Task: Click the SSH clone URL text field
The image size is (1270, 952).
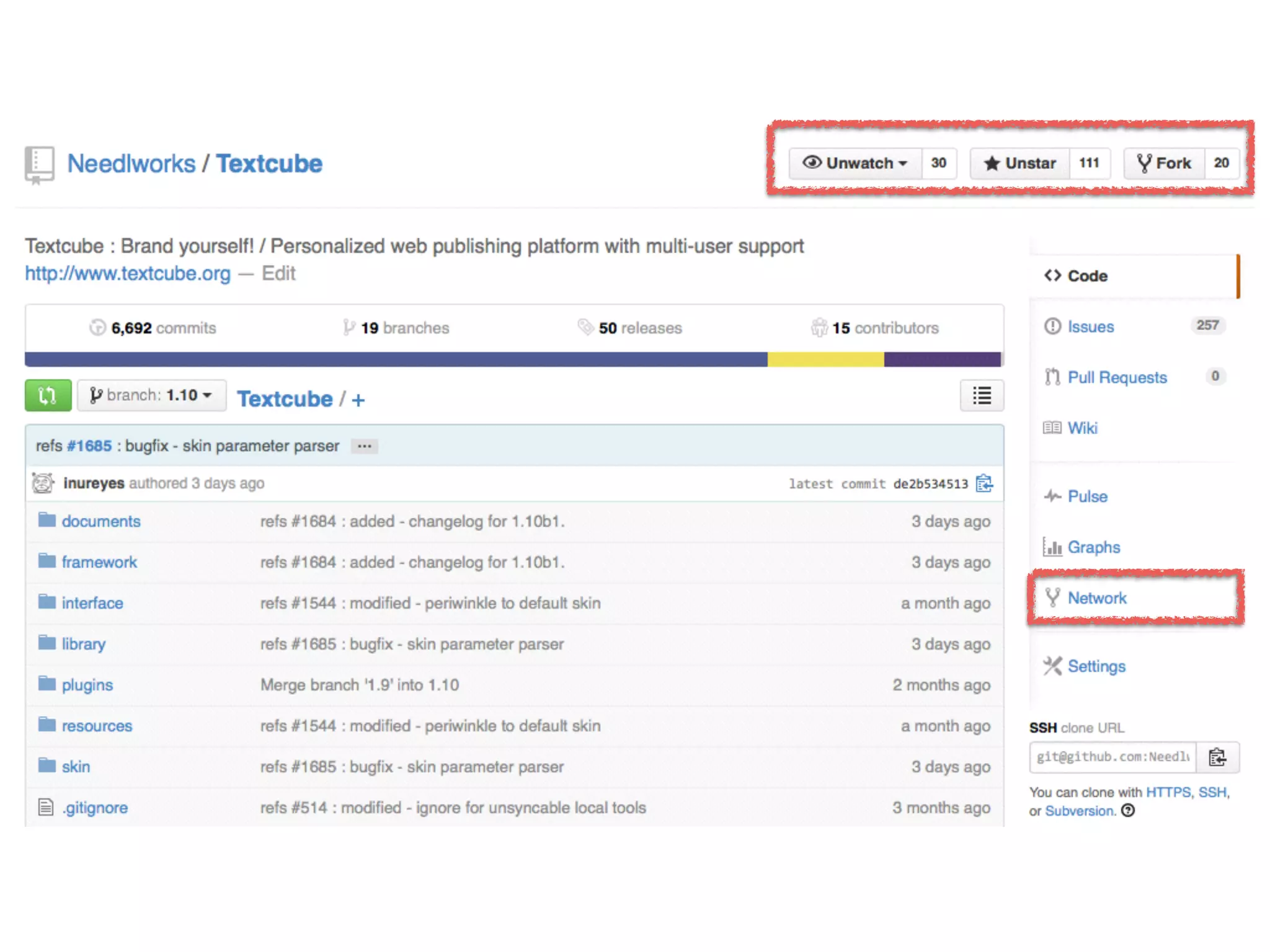Action: pyautogui.click(x=1112, y=757)
